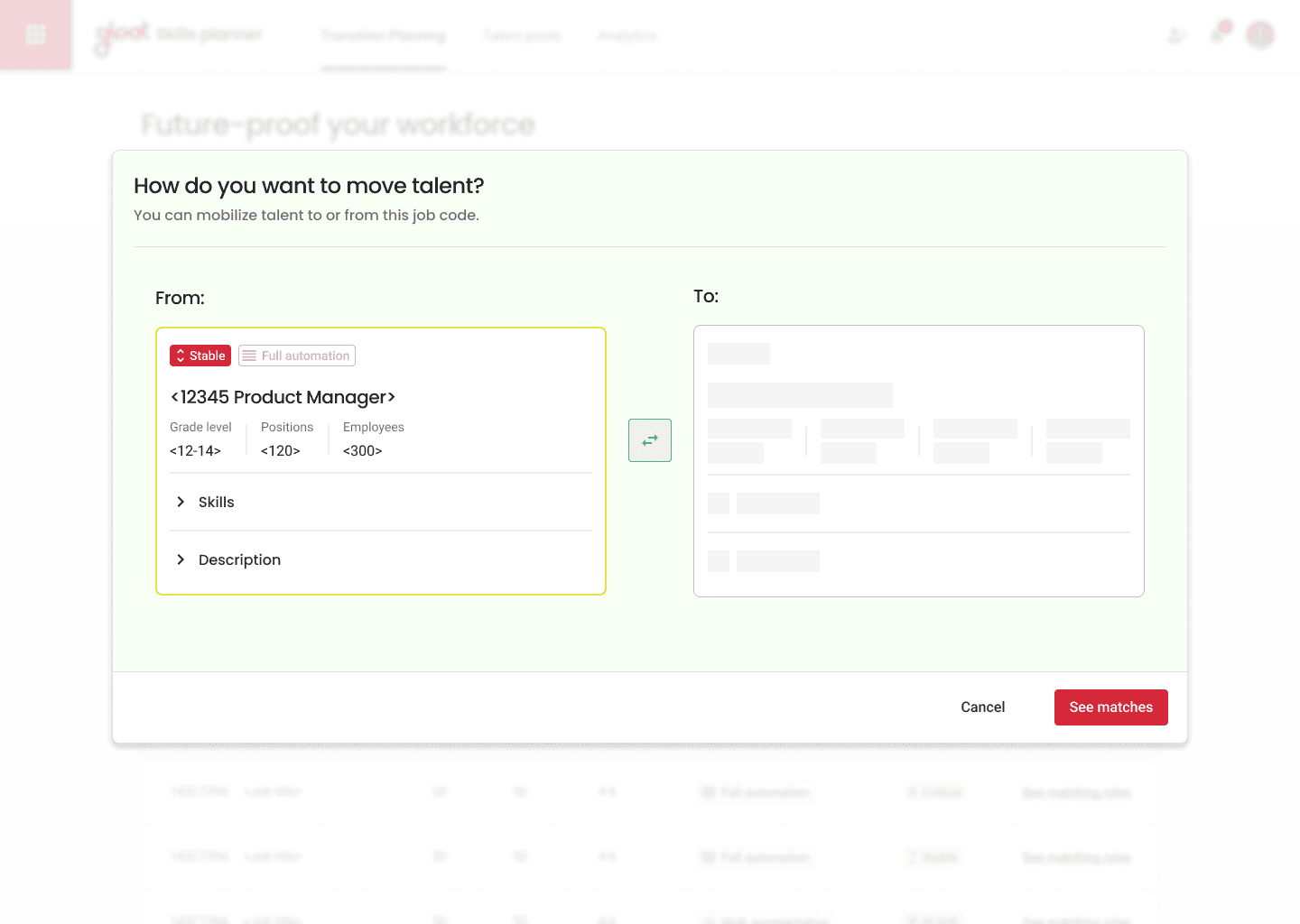
Task: Open the user avatar menu
Action: coord(1260,35)
